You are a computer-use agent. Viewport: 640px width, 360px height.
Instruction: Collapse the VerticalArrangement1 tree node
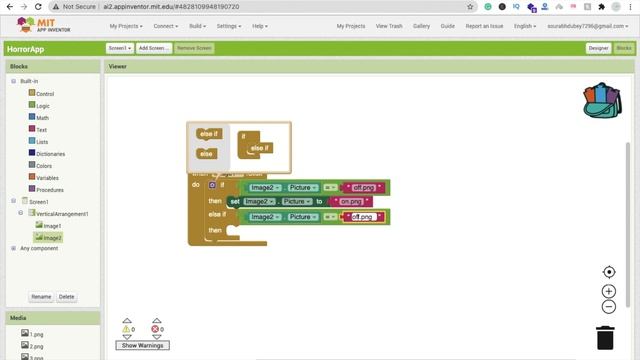point(21,213)
